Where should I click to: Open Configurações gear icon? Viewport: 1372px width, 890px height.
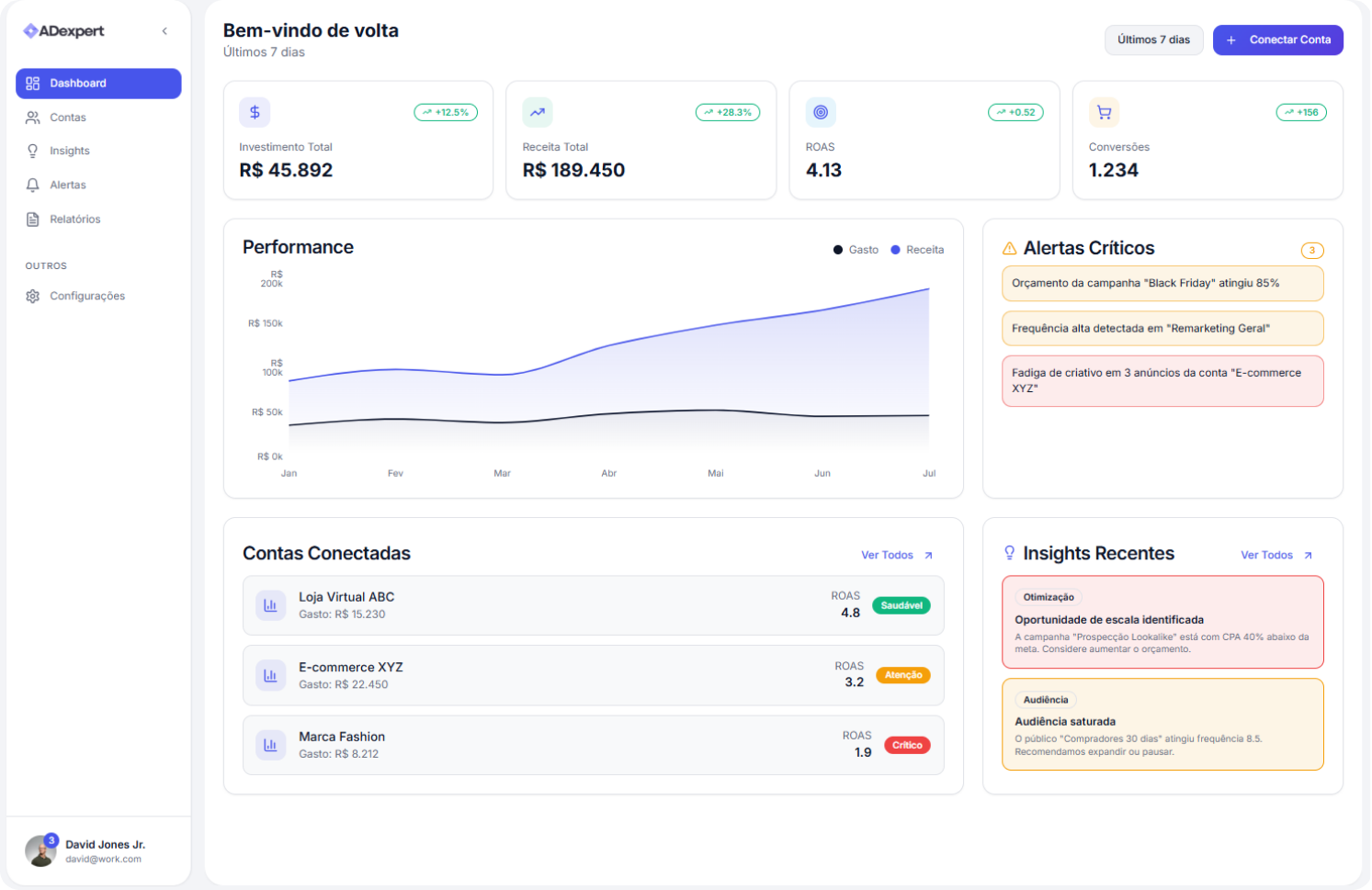tap(33, 297)
